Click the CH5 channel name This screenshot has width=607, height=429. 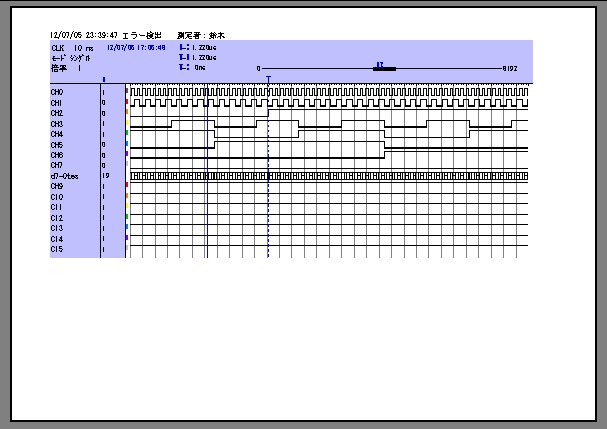pyautogui.click(x=57, y=144)
